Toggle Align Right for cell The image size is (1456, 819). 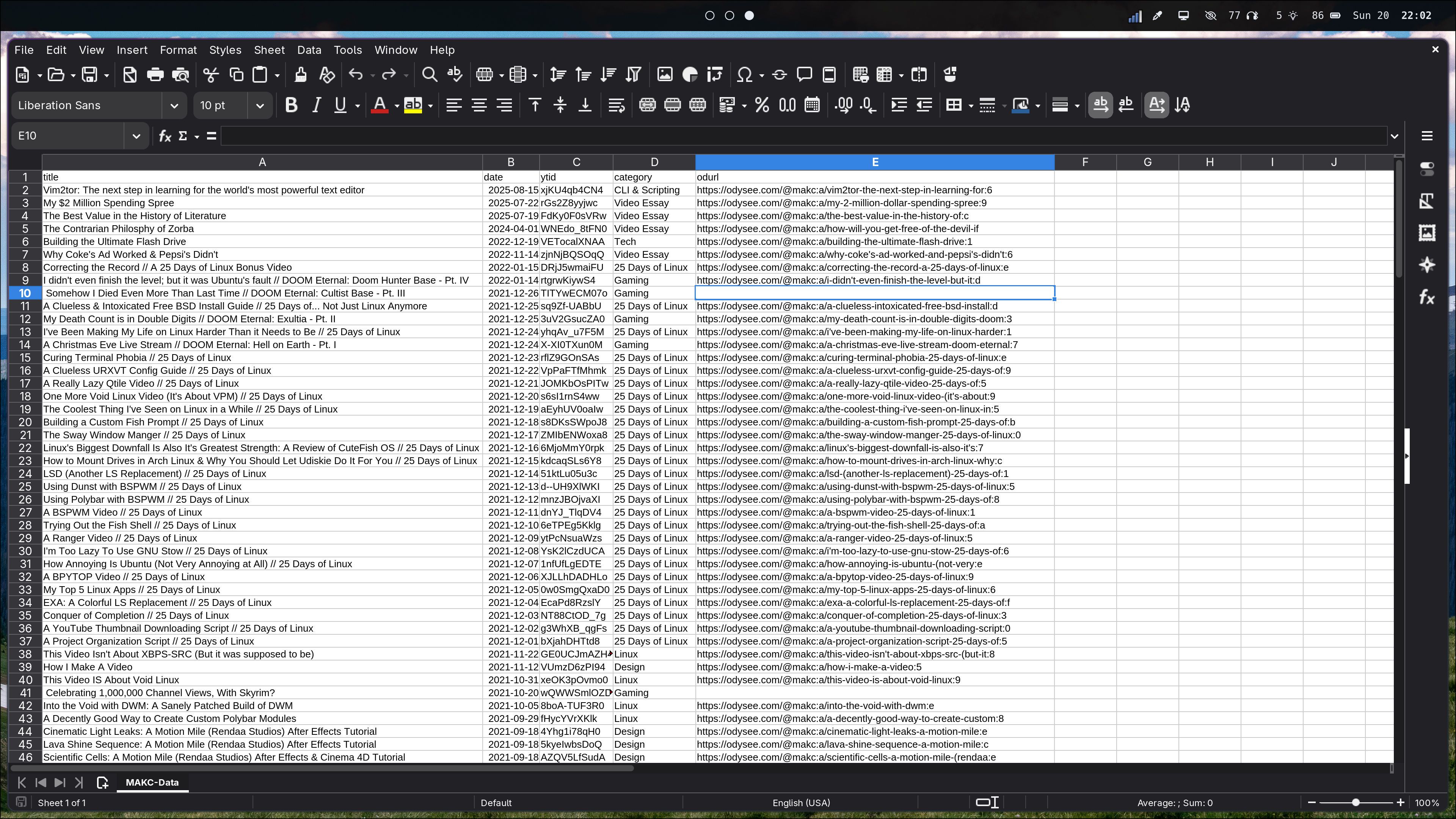pos(504,105)
